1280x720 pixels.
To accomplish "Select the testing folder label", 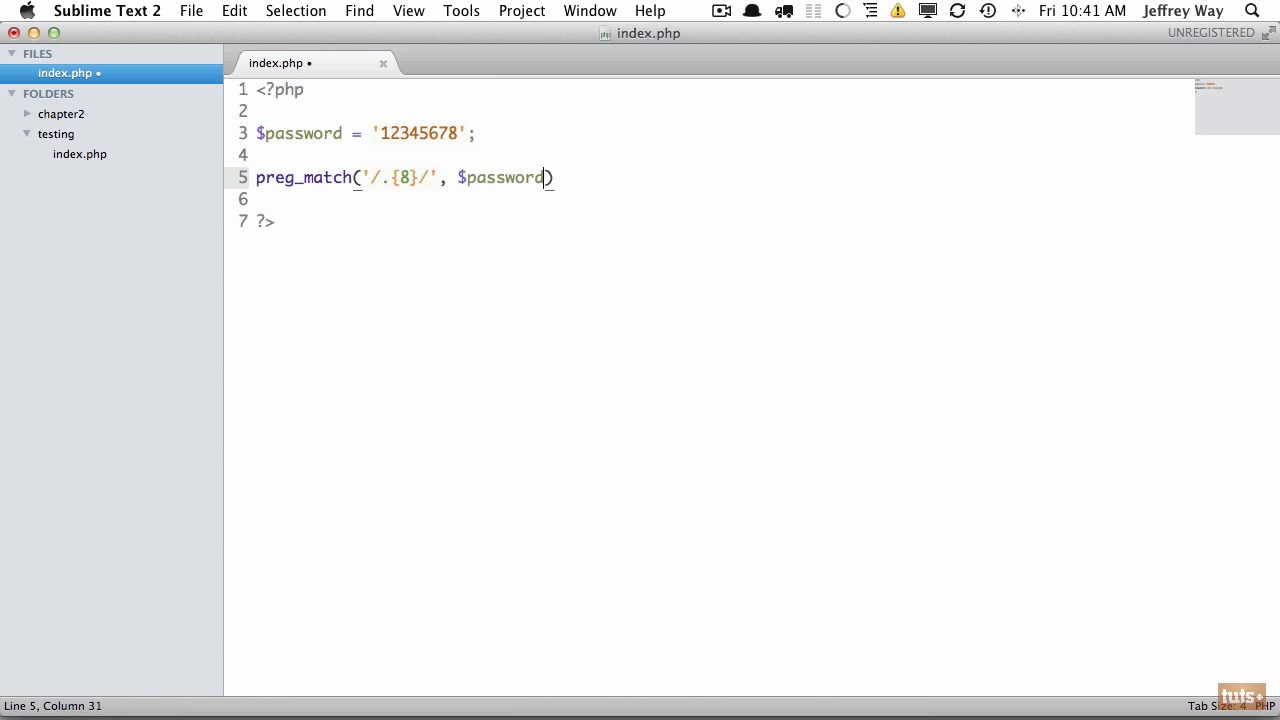I will tap(56, 134).
